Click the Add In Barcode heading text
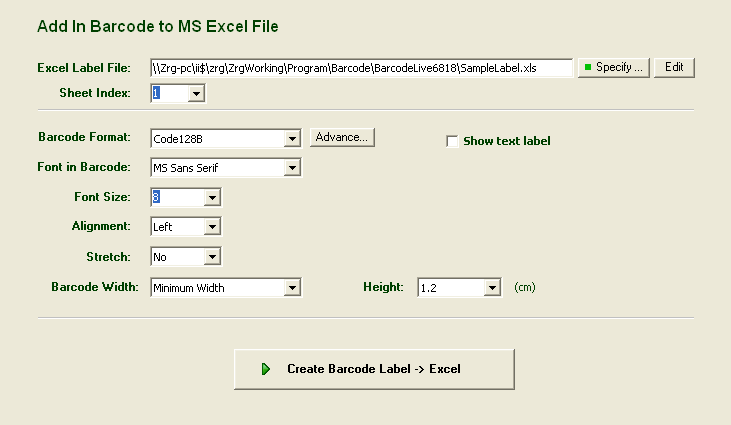 click(x=158, y=26)
